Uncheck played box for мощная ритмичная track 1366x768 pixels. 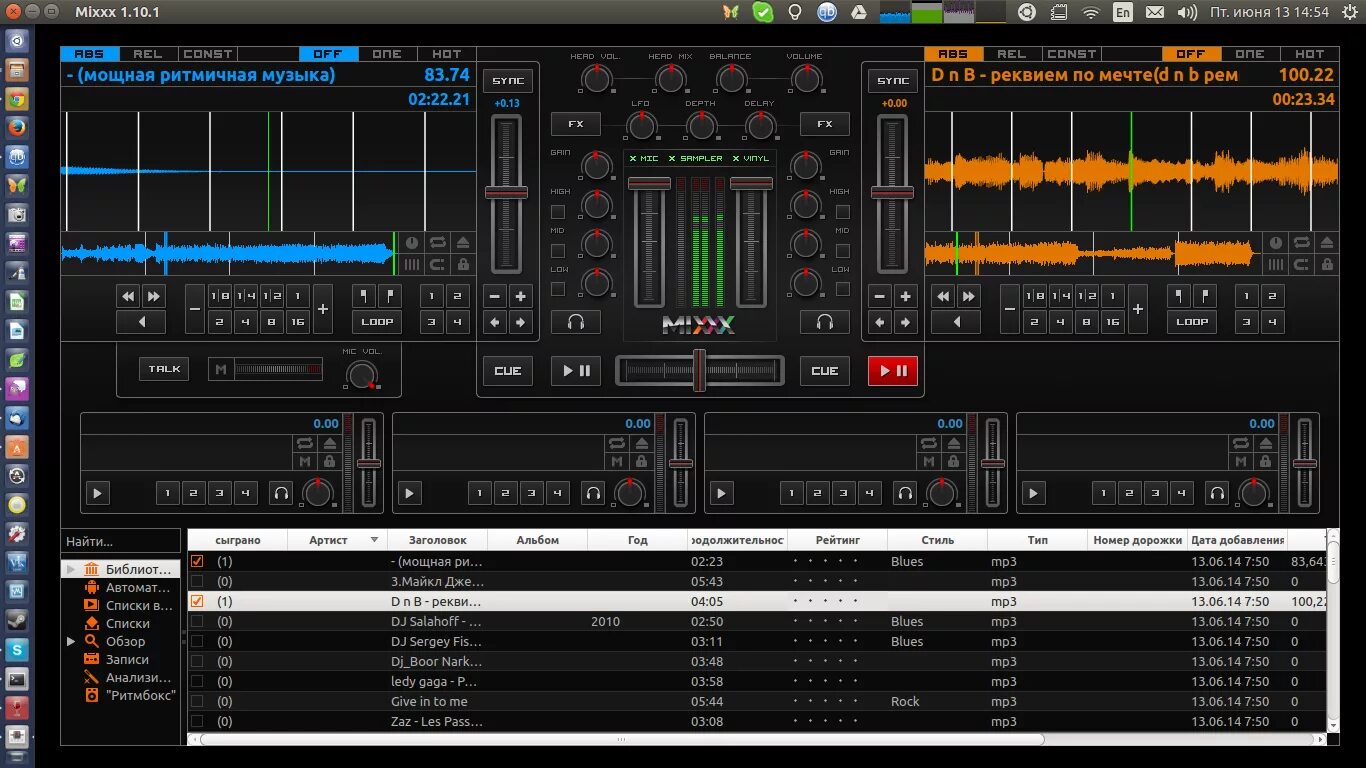197,561
